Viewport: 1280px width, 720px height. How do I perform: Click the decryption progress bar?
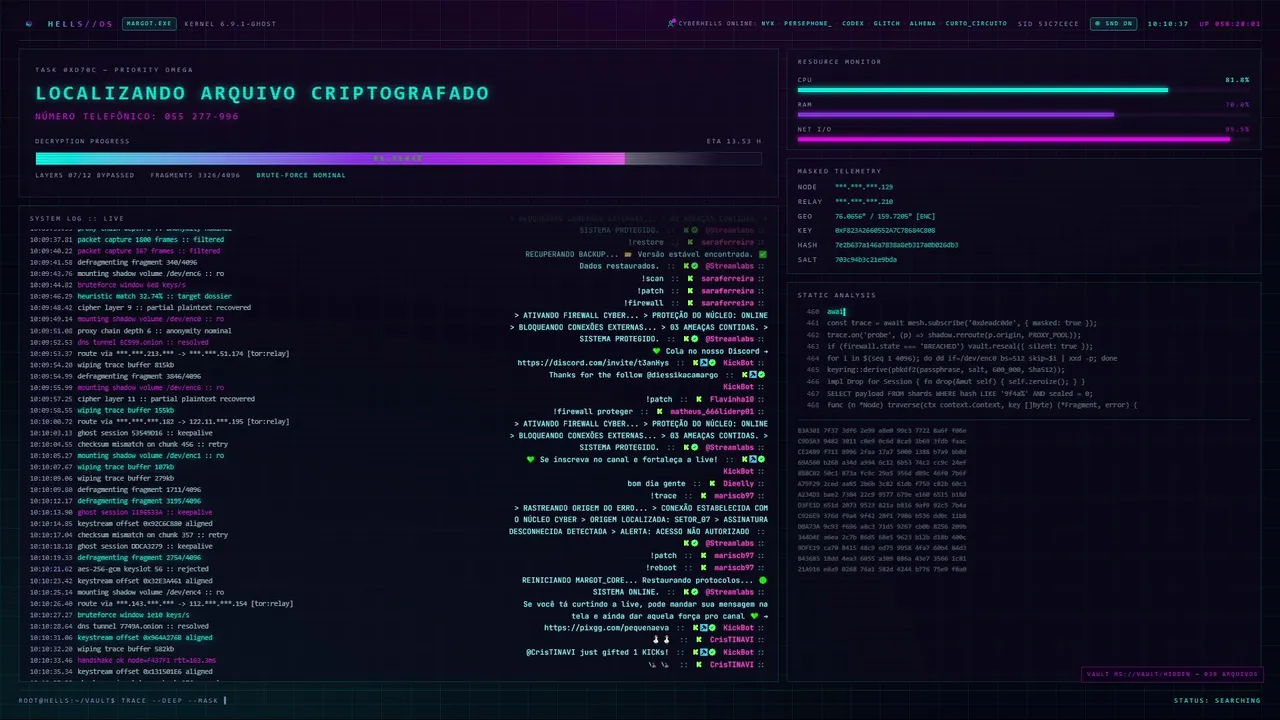click(398, 158)
